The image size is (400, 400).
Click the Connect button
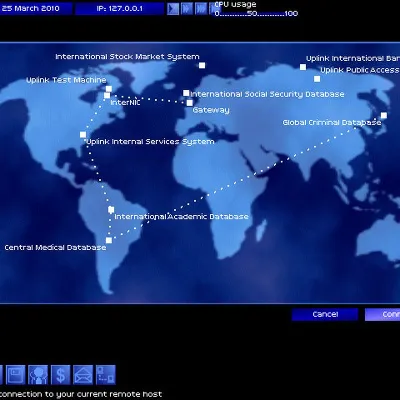pyautogui.click(x=383, y=314)
